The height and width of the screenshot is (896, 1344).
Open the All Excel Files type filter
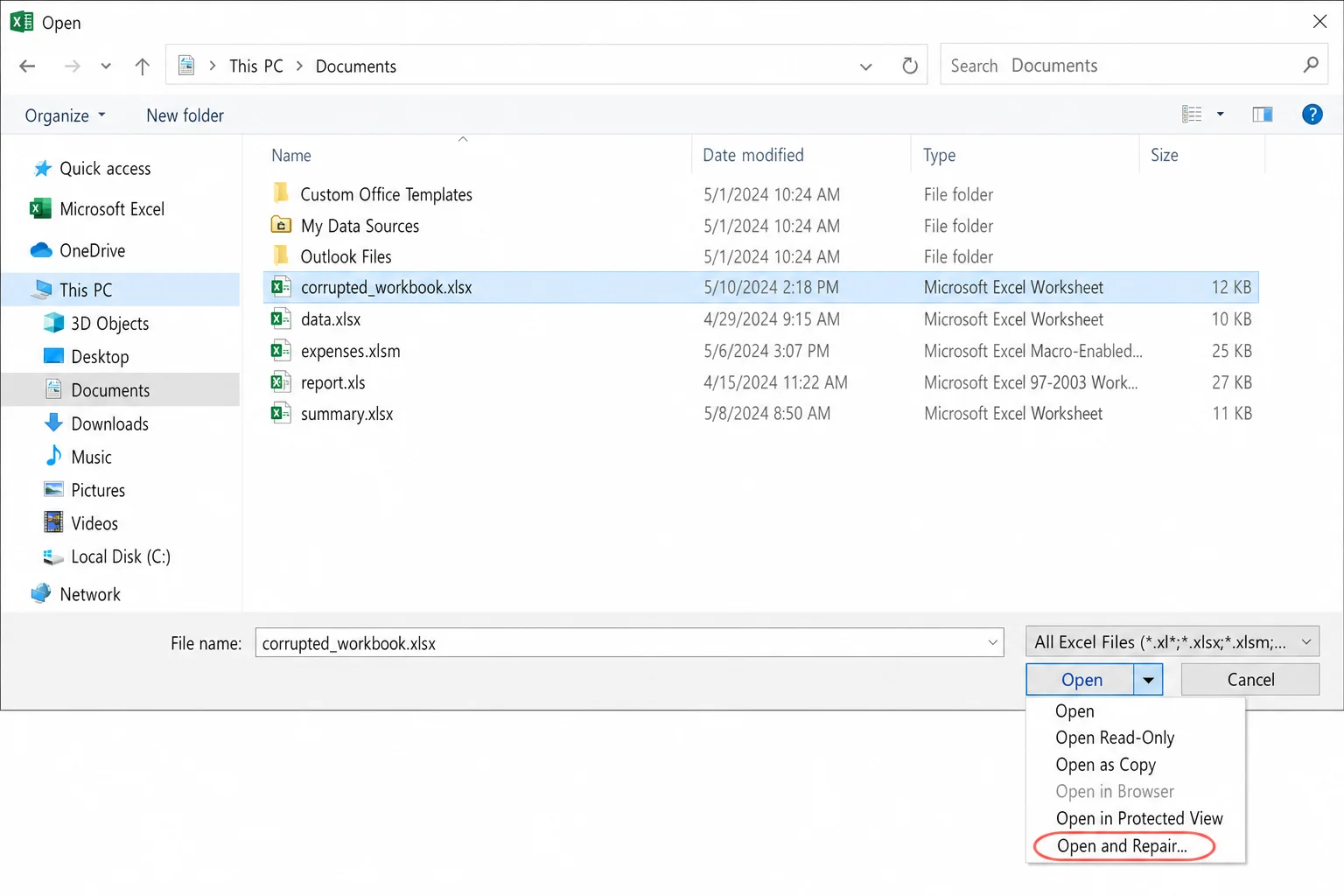tap(1172, 642)
